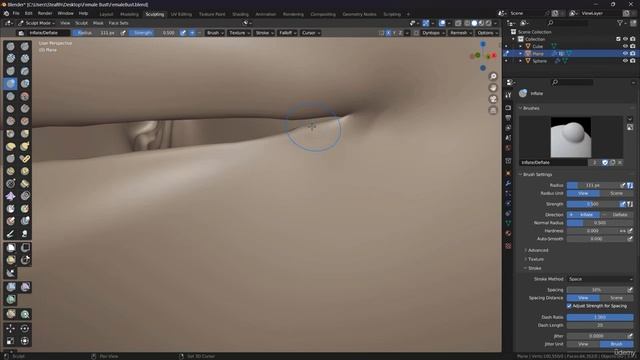The width and height of the screenshot is (640, 360).
Task: Click the Radius slider in Brush Settings
Action: click(x=593, y=185)
